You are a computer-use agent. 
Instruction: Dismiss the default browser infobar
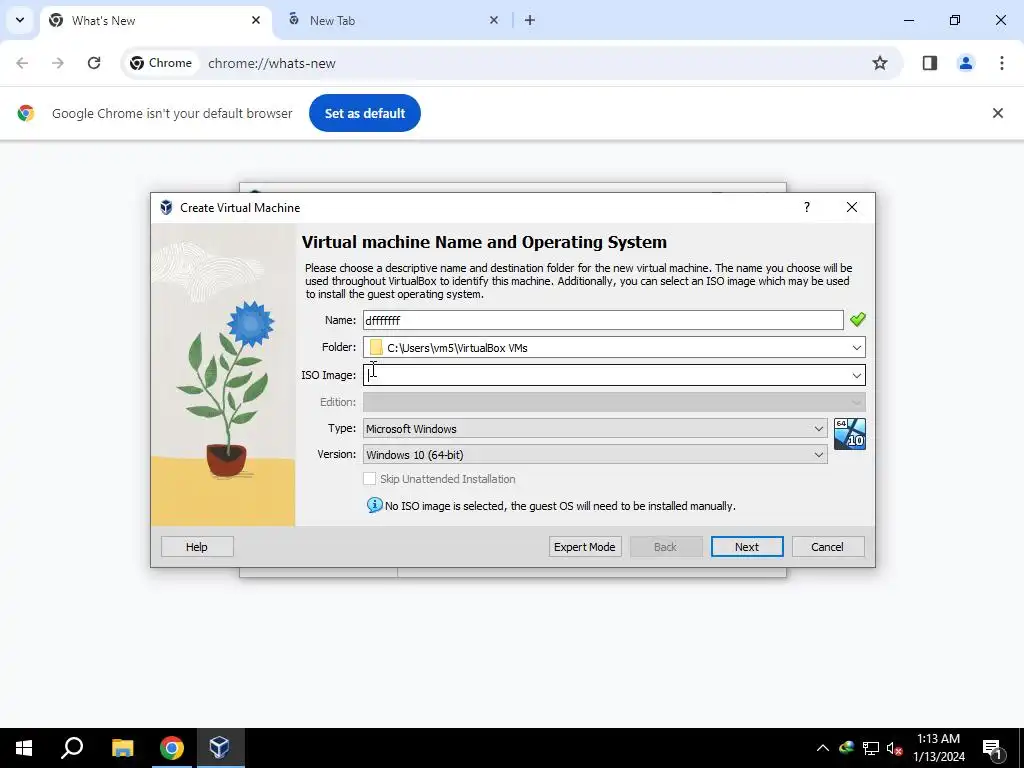click(x=997, y=113)
